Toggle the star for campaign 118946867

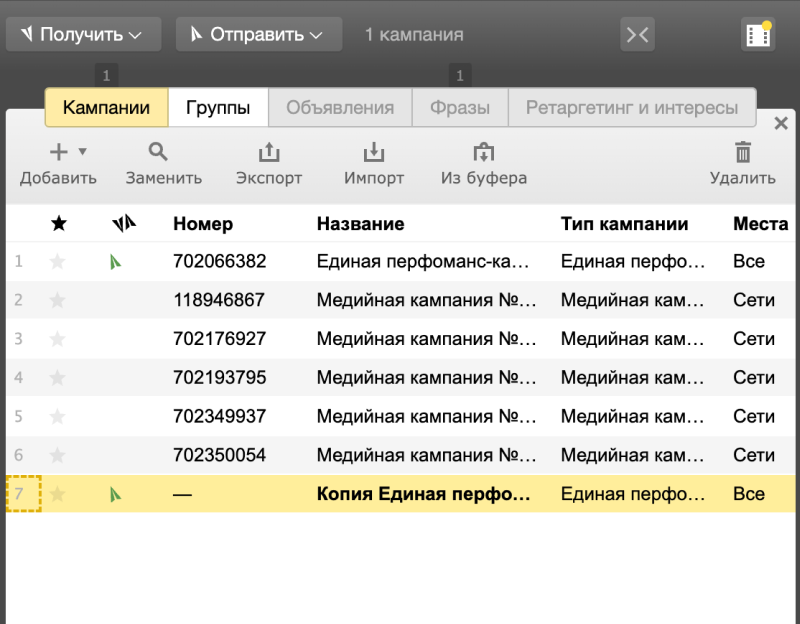click(x=58, y=300)
